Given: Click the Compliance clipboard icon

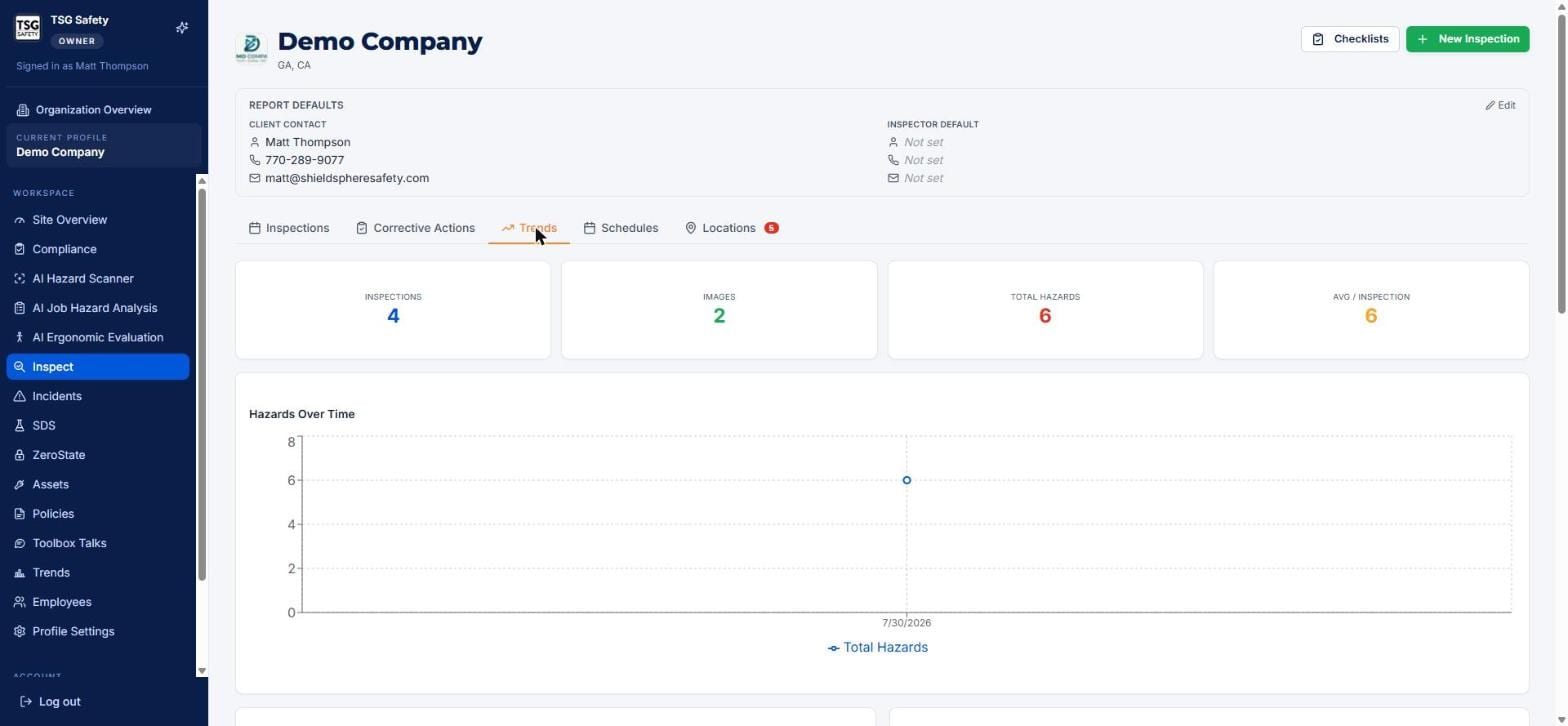Looking at the screenshot, I should (19, 249).
